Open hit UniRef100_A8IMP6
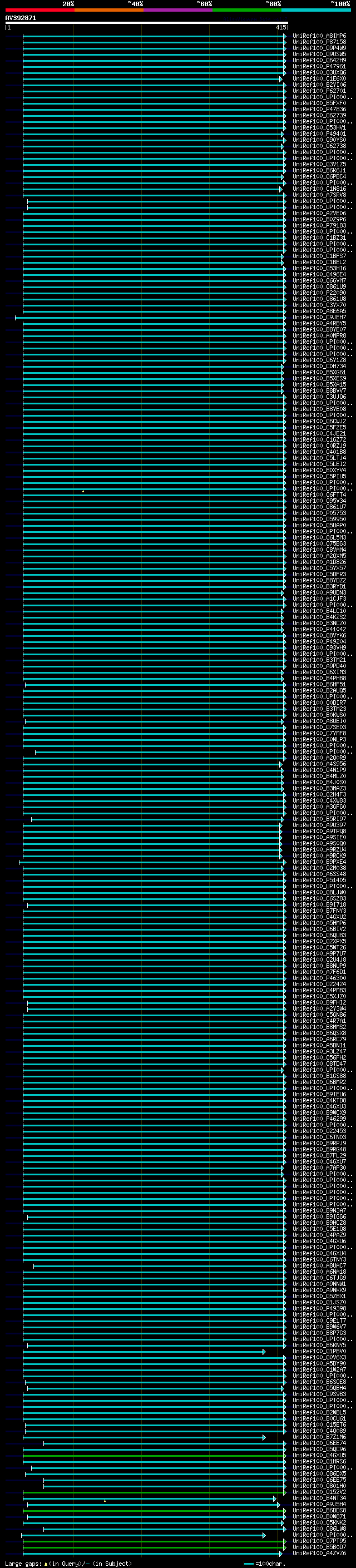This screenshot has width=356, height=1568. point(319,36)
